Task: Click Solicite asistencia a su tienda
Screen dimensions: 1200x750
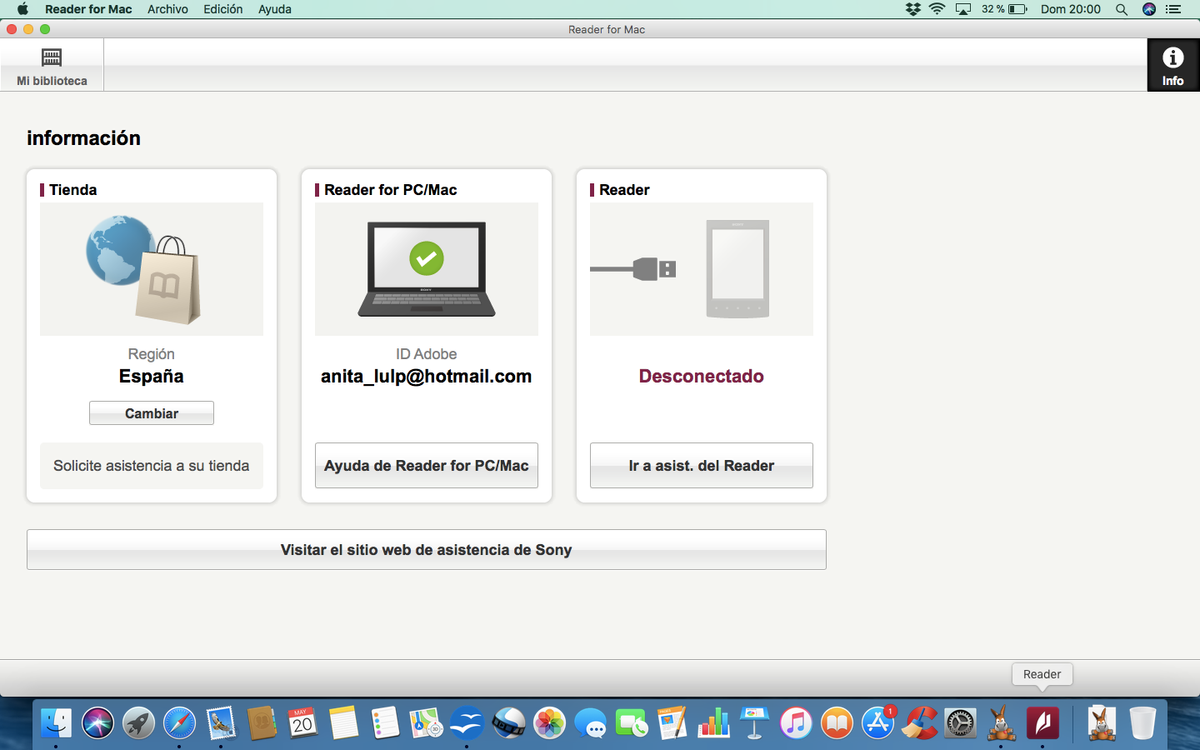Action: 151,466
